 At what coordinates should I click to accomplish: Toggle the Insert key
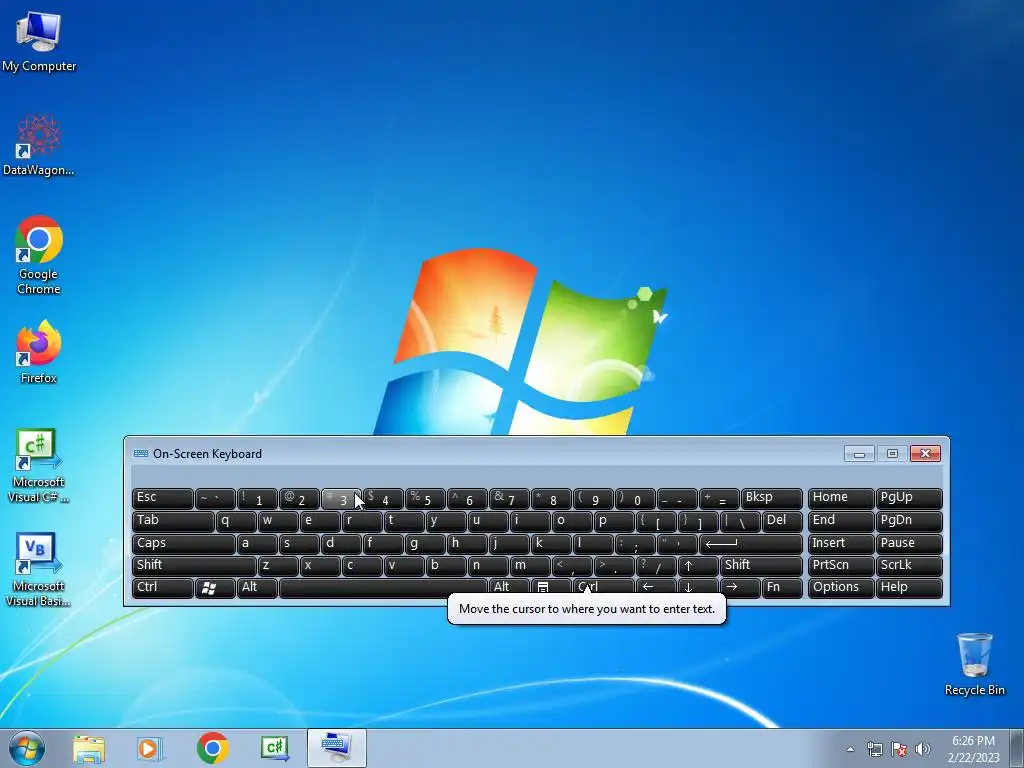click(840, 543)
